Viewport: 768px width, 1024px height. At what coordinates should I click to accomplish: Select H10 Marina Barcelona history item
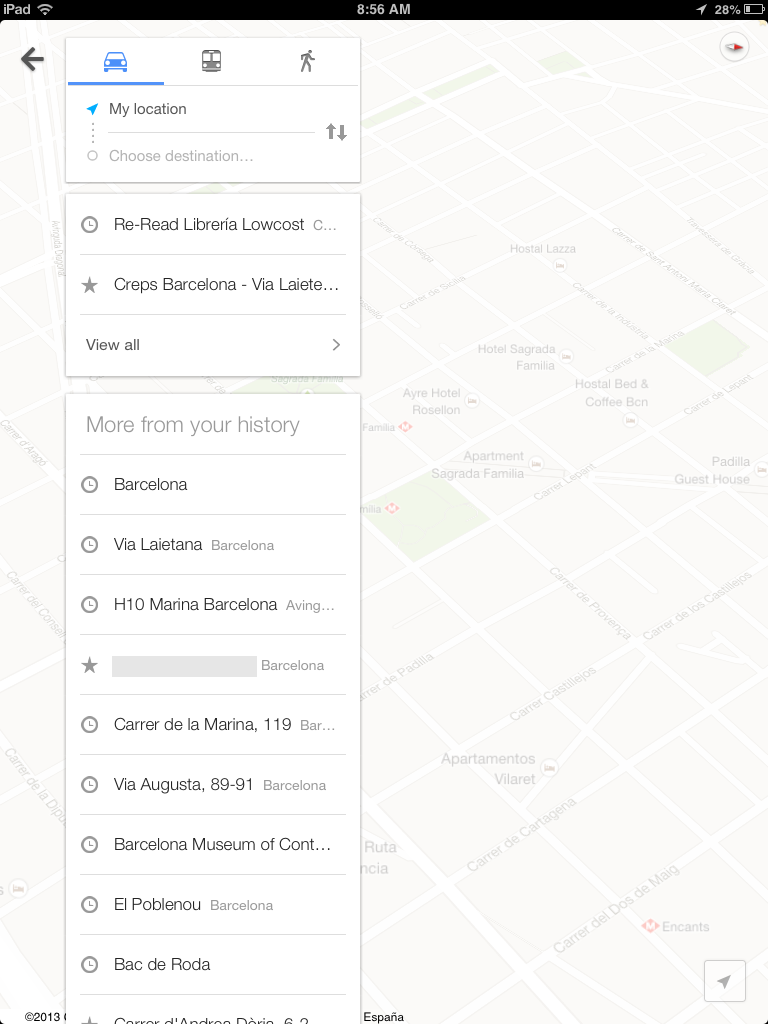[x=212, y=605]
